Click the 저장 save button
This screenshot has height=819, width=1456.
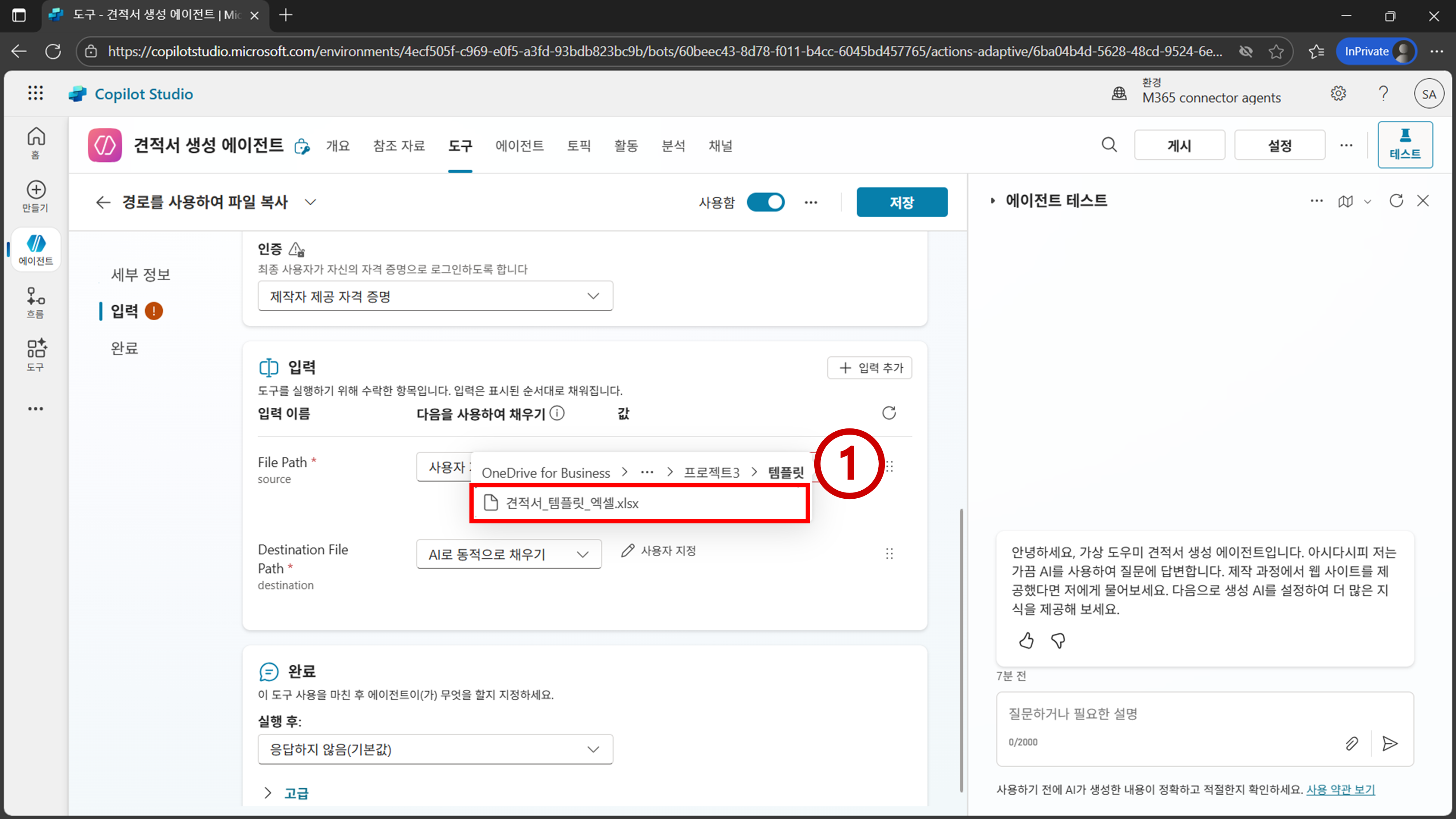pyautogui.click(x=902, y=202)
